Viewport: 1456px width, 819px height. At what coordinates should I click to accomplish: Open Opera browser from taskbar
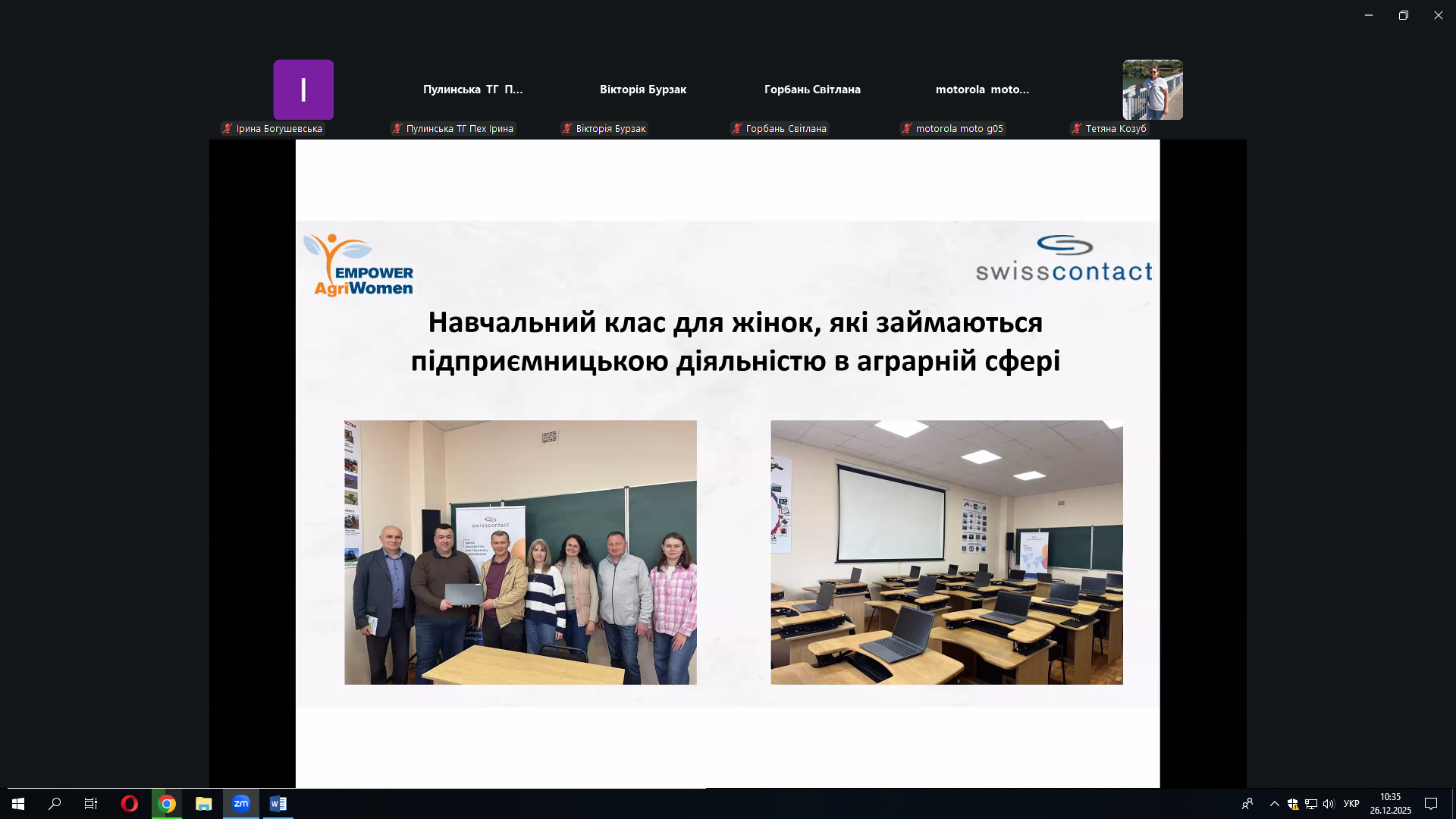(x=130, y=804)
